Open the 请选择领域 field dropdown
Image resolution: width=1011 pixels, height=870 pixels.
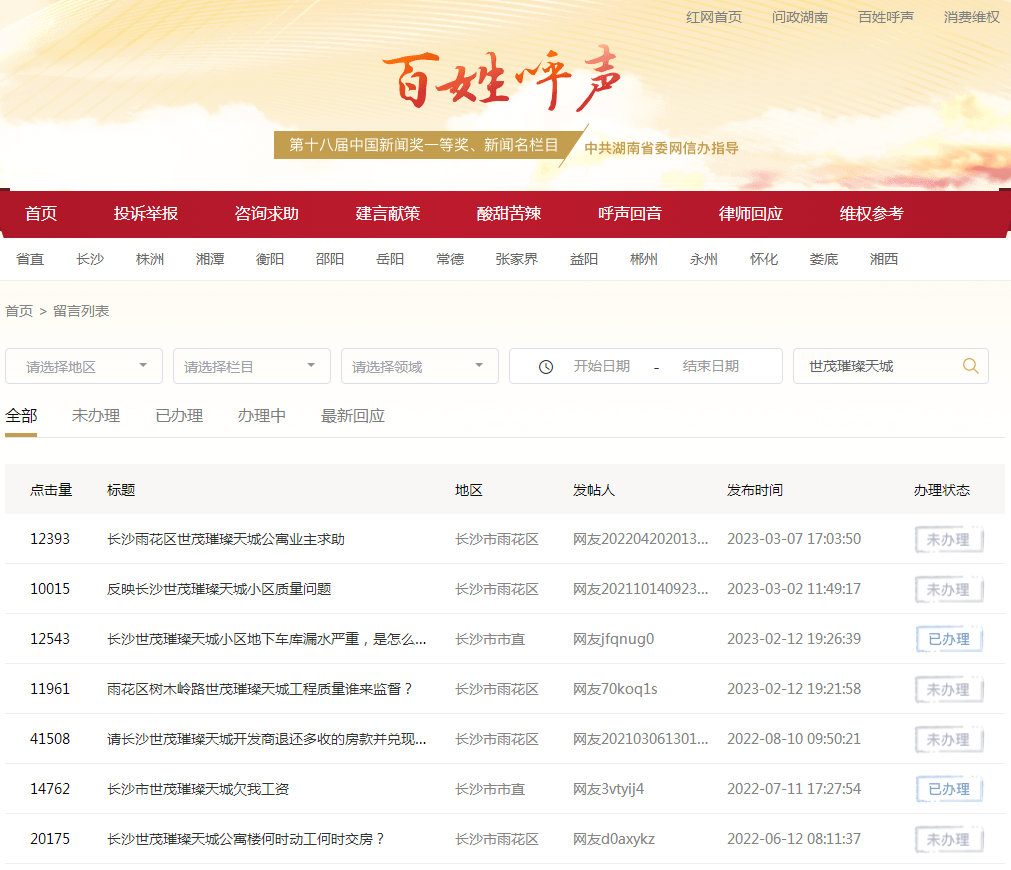click(x=420, y=367)
